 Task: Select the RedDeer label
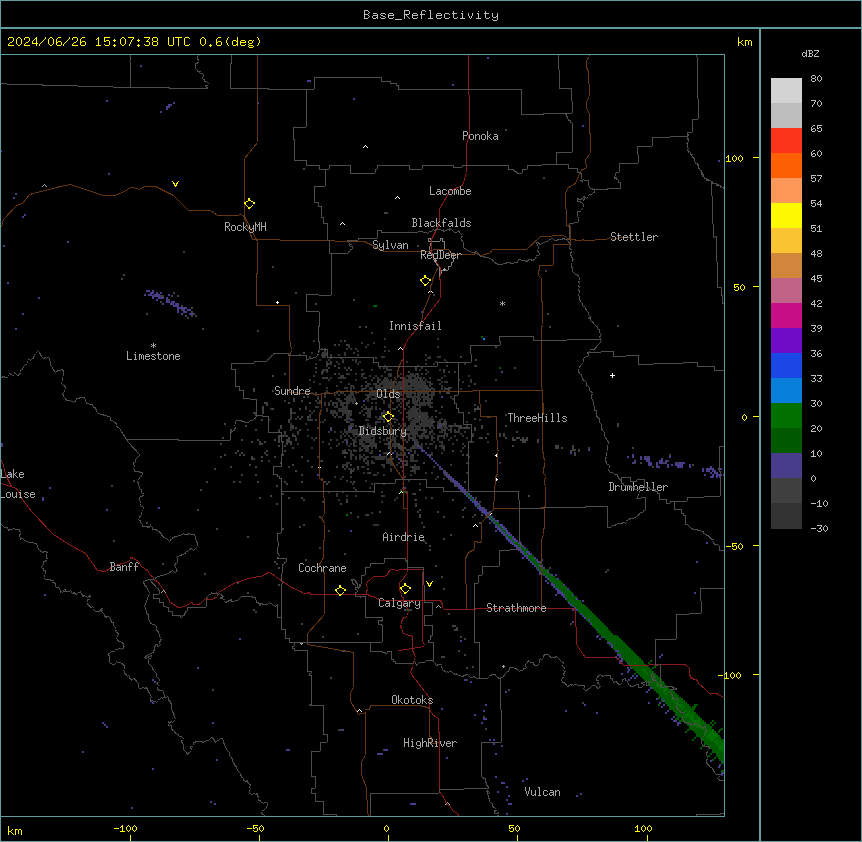coord(440,255)
